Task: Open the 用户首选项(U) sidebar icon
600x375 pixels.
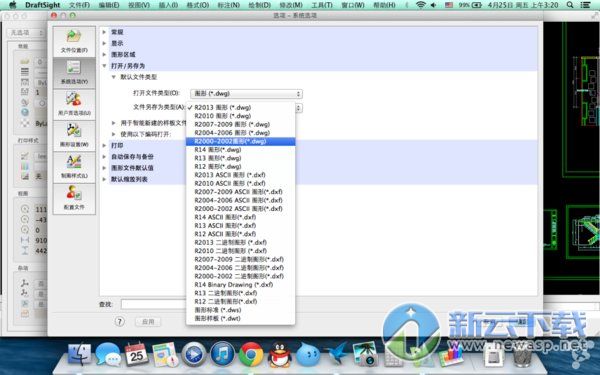Action: [74, 104]
